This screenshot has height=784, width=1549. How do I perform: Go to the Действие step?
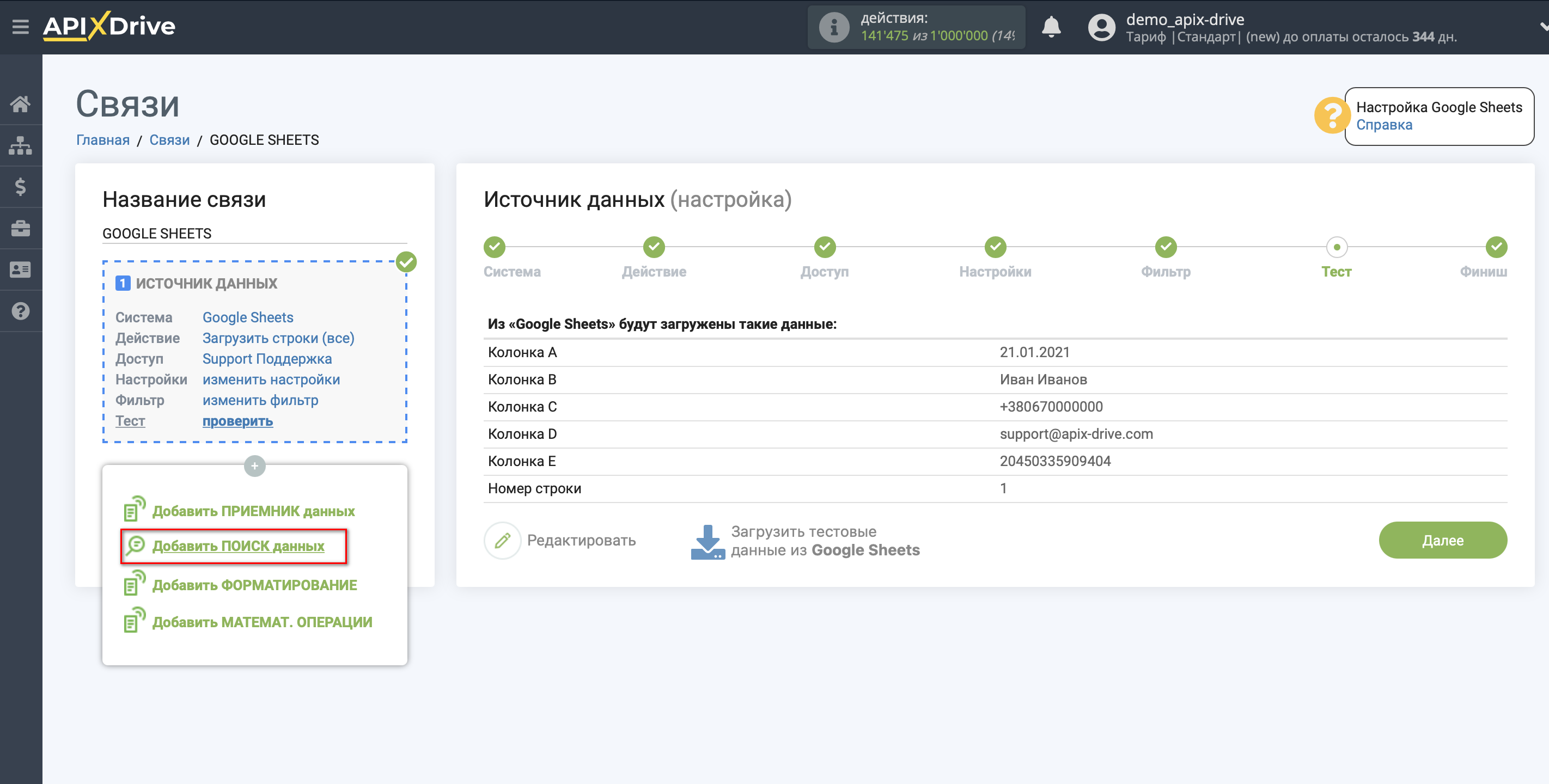tap(654, 247)
